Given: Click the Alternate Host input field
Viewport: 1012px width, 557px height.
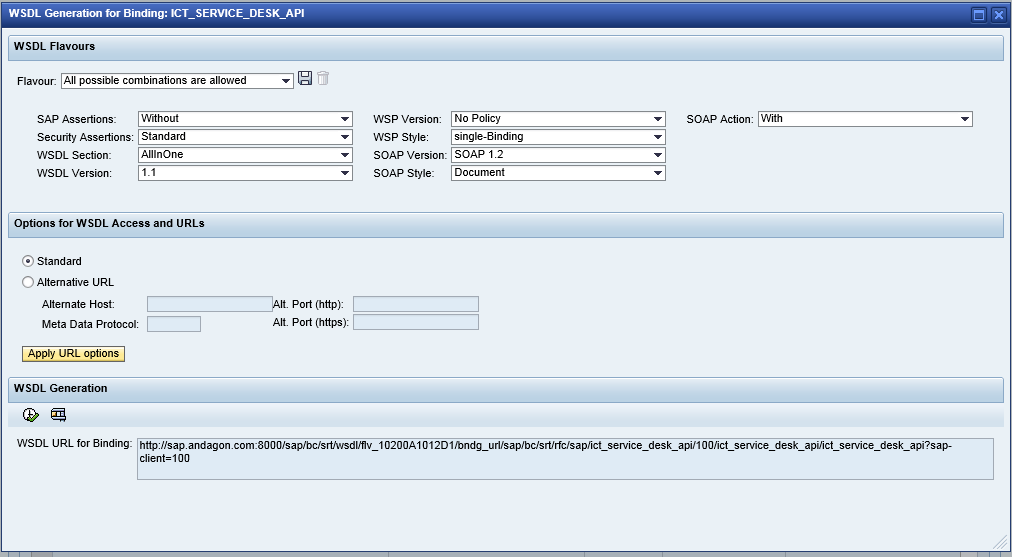Looking at the screenshot, I should [x=209, y=304].
